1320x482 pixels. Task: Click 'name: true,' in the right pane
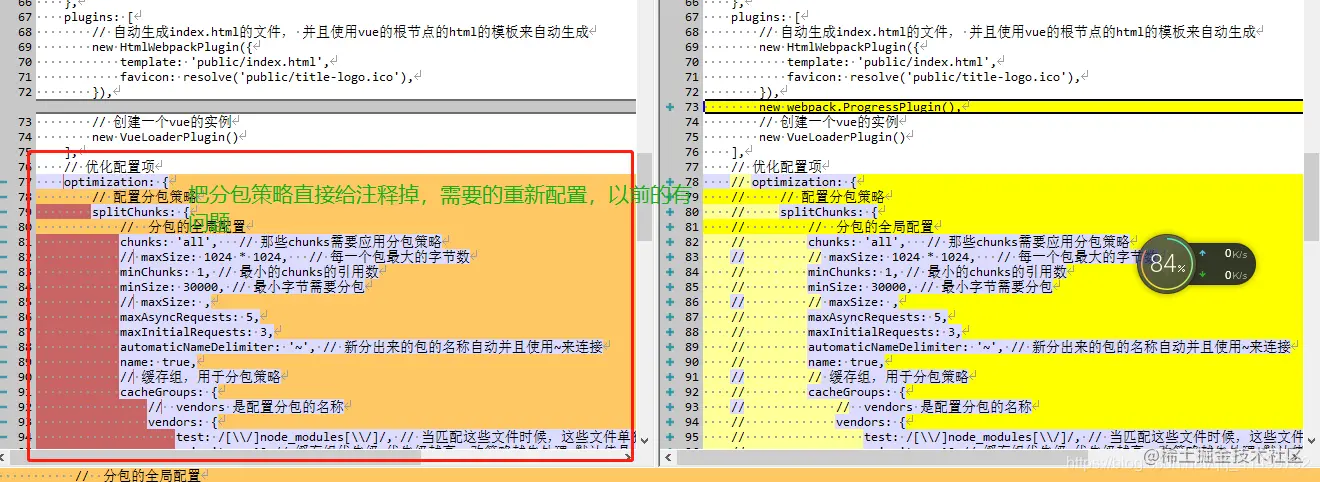pyautogui.click(x=846, y=362)
